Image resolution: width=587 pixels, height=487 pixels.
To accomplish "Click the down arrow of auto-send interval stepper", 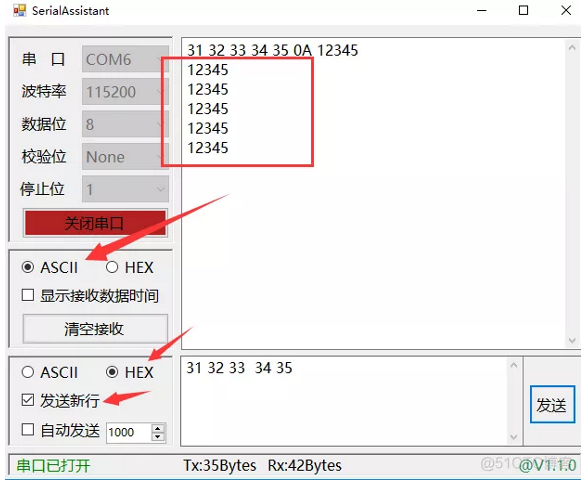I will pyautogui.click(x=158, y=437).
